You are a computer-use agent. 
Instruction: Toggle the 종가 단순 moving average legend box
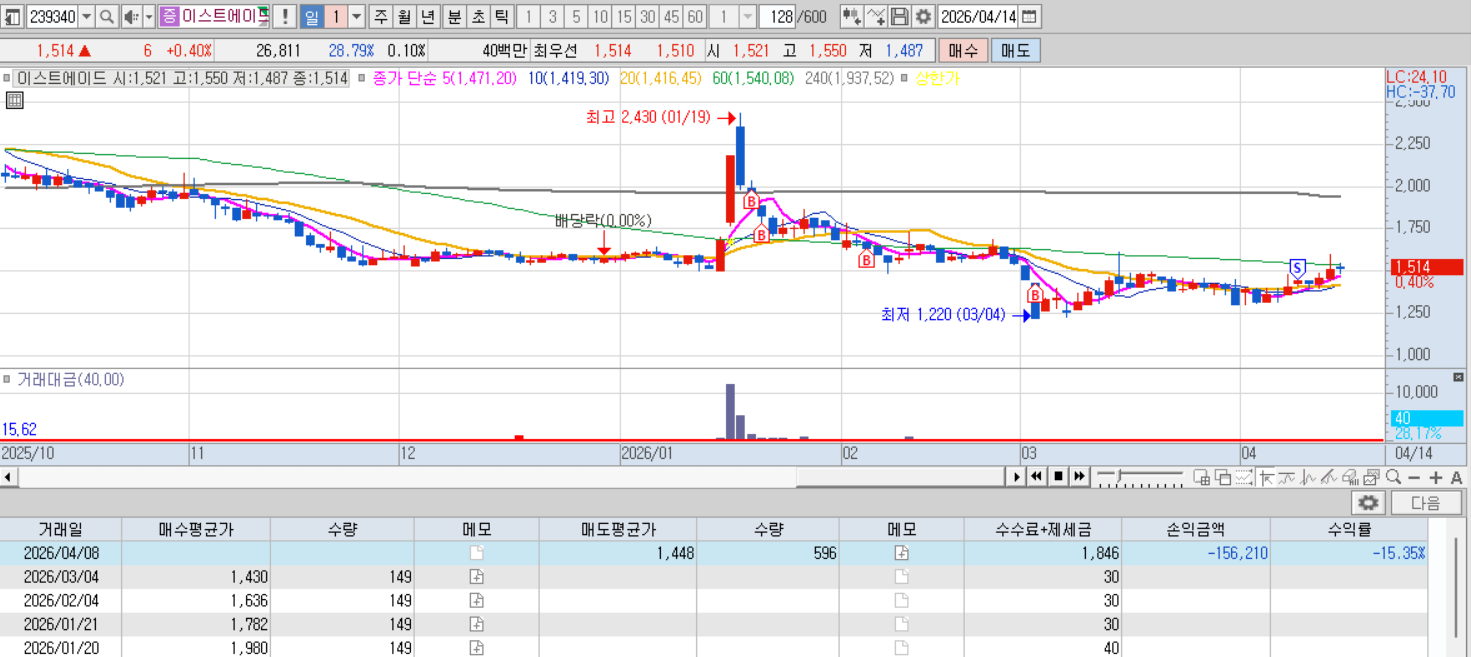[x=362, y=78]
